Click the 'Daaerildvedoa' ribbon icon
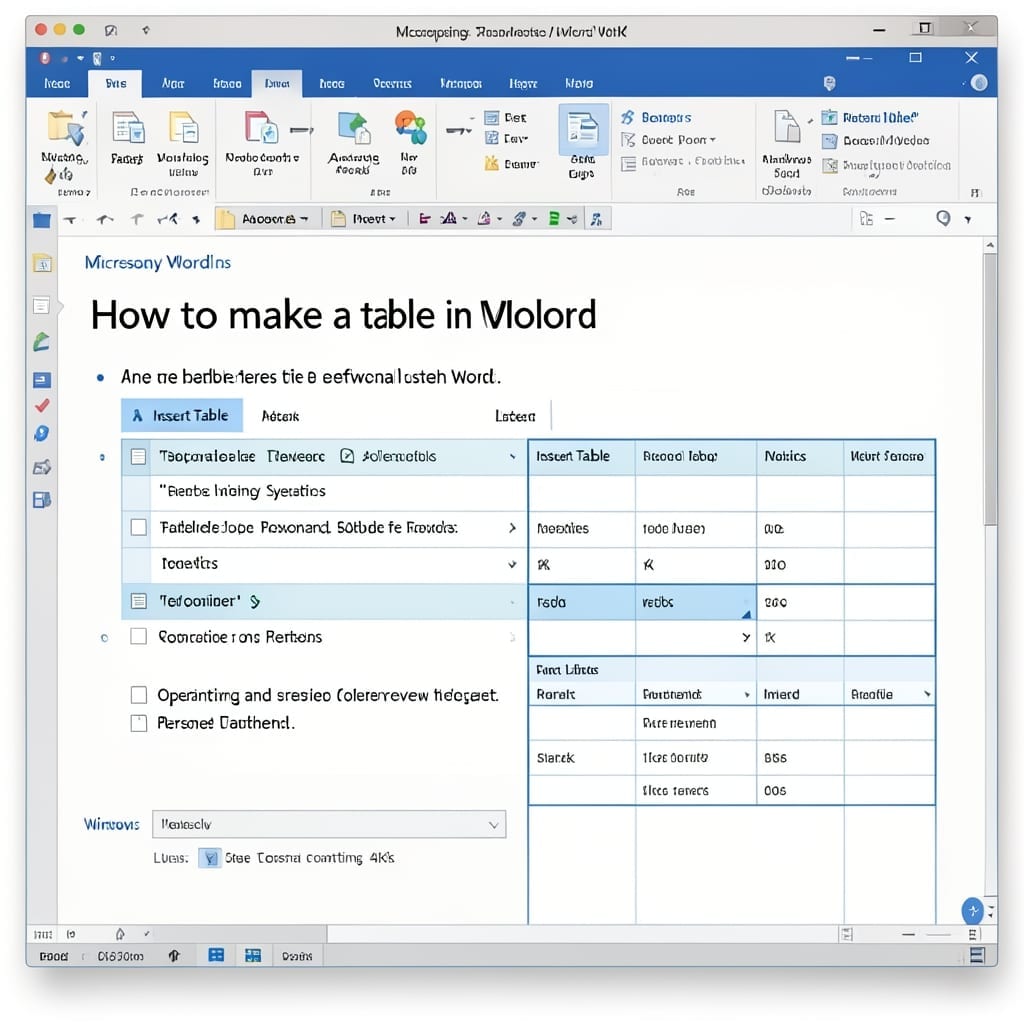Screen dimensions: 1024x1024 pos(829,141)
